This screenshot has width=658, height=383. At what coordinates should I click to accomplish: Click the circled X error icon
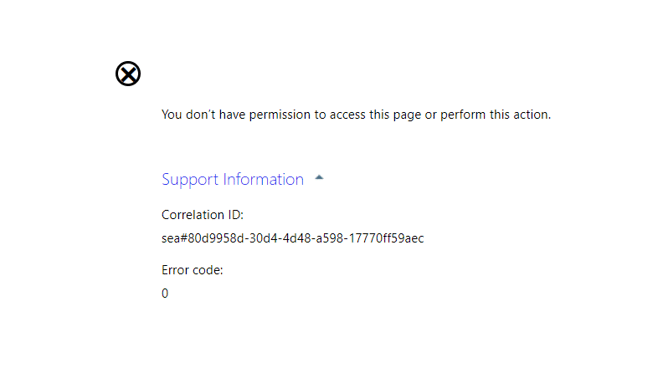point(128,74)
